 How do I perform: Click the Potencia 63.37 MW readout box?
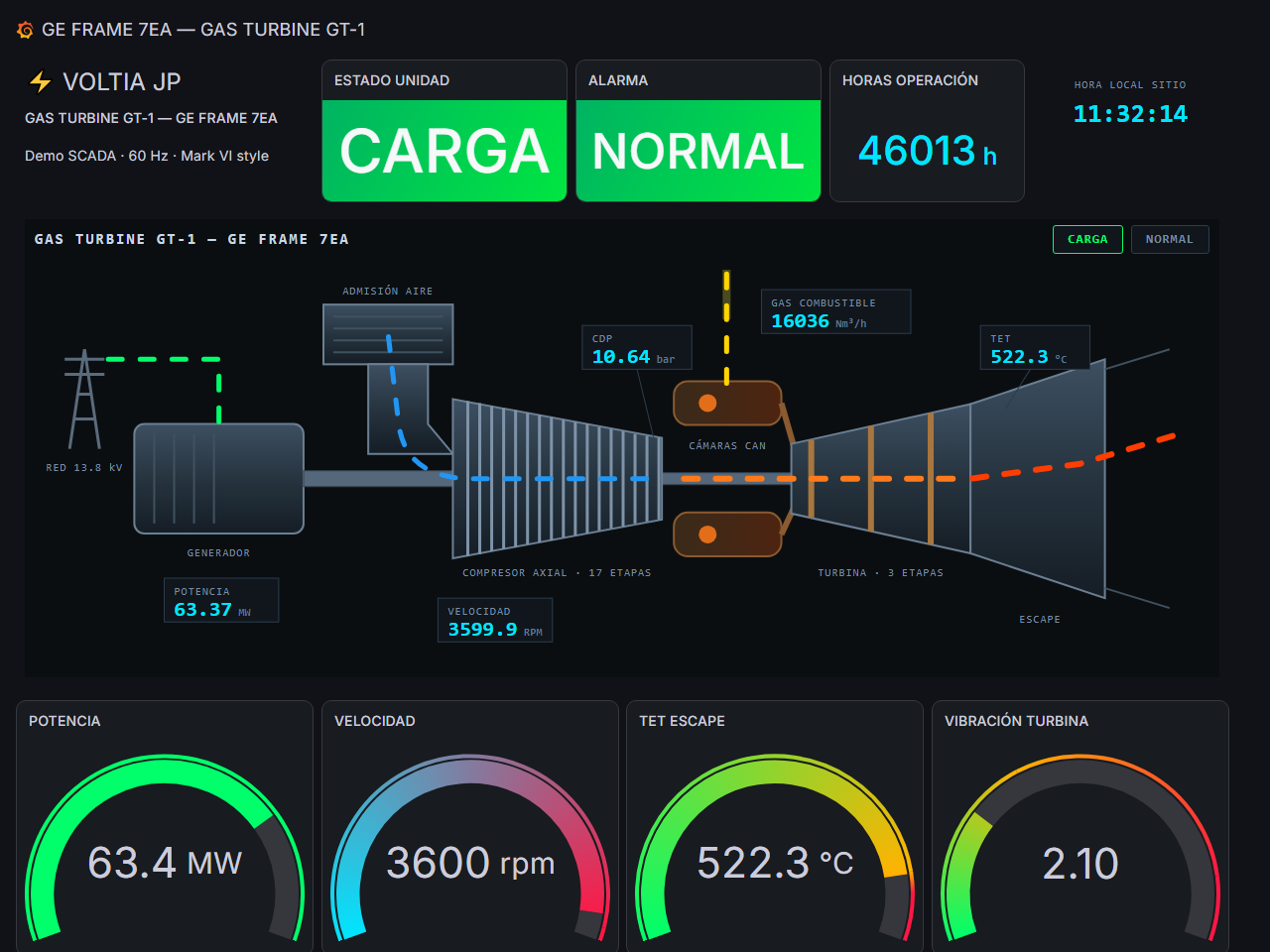221,601
